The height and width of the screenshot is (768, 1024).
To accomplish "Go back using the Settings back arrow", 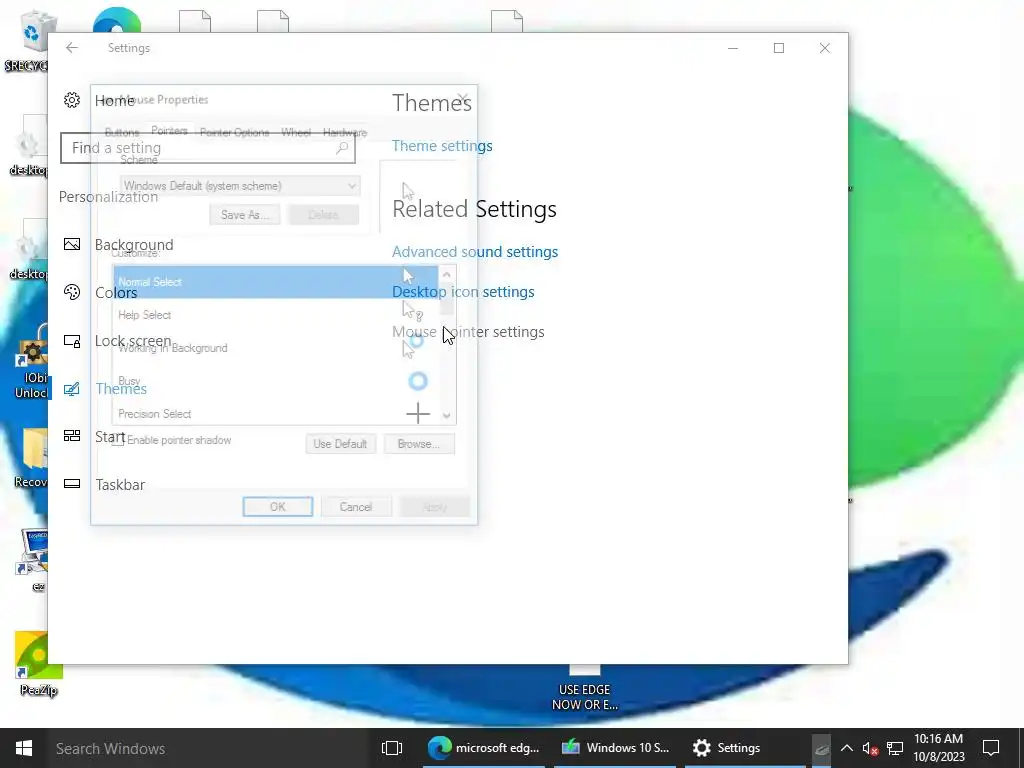I will pyautogui.click(x=72, y=48).
